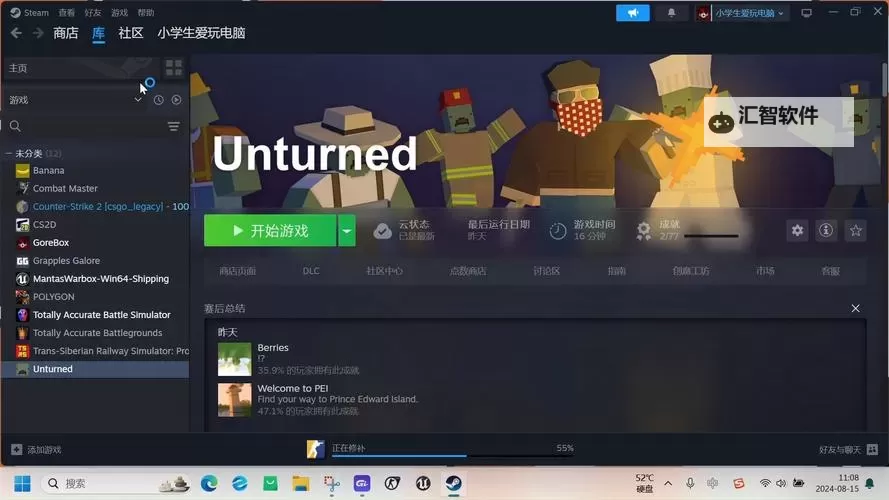Switch to the 库 tab
This screenshot has height=500, width=889.
coord(99,33)
